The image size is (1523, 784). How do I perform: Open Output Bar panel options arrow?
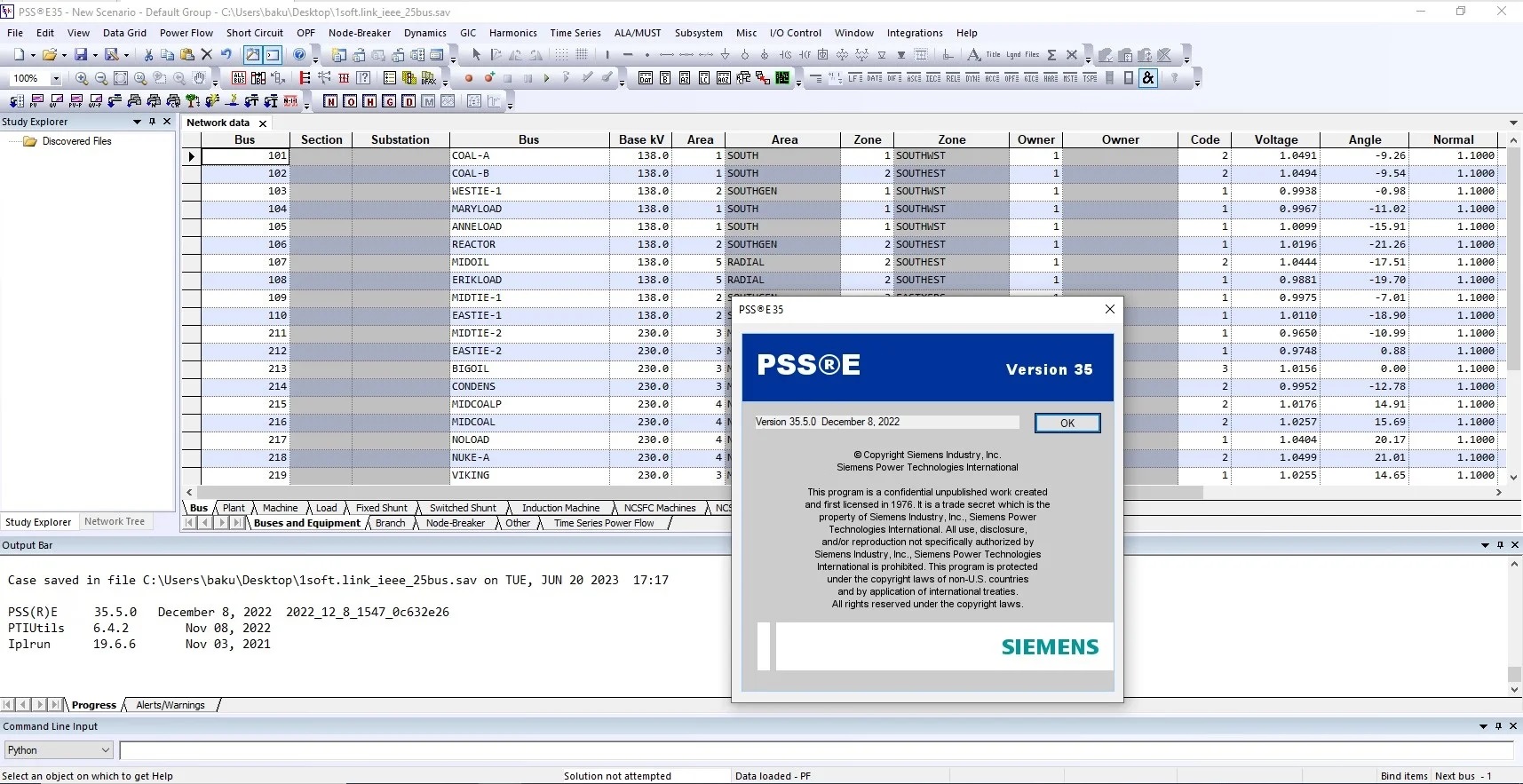click(1485, 545)
